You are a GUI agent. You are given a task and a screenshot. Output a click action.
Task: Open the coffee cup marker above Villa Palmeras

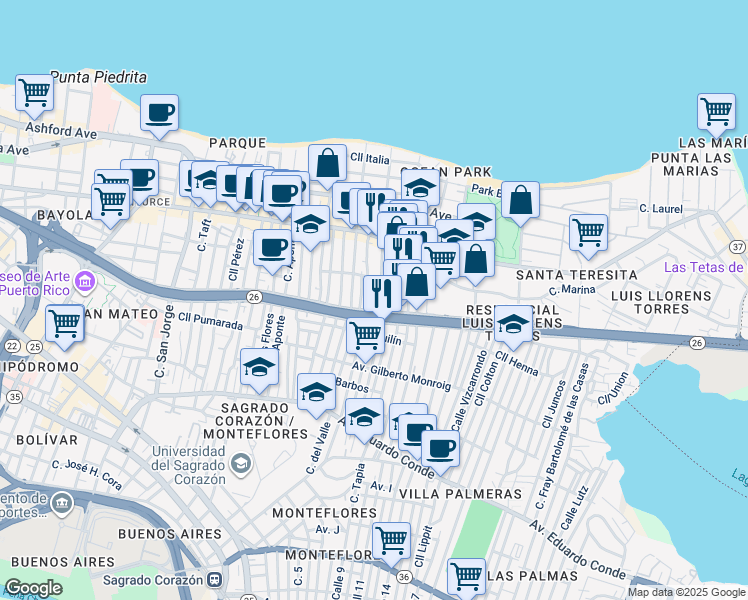(439, 448)
